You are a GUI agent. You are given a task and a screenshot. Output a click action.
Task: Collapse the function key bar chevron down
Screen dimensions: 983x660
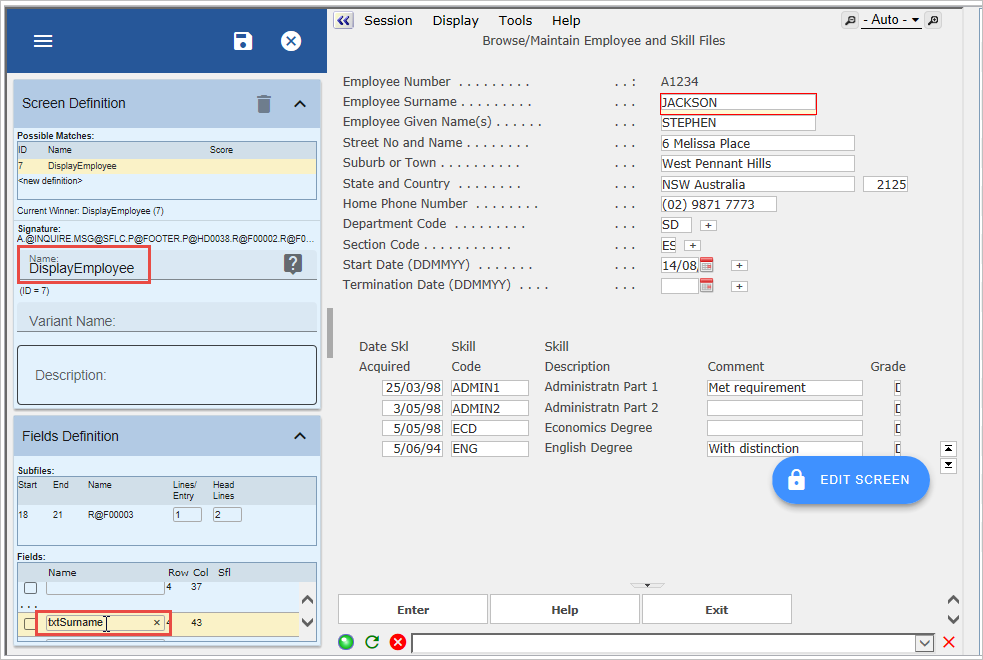pyautogui.click(x=953, y=619)
